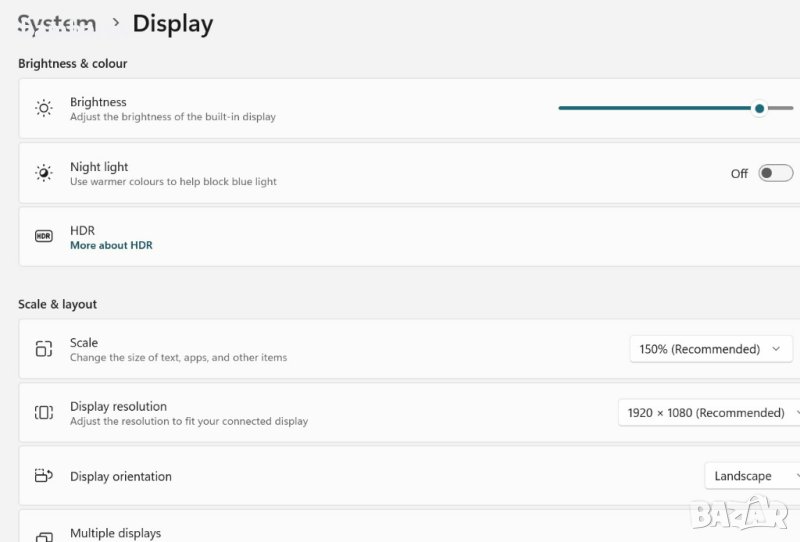Open the Landscape orientation dropdown
800x542 pixels.
tap(750, 476)
